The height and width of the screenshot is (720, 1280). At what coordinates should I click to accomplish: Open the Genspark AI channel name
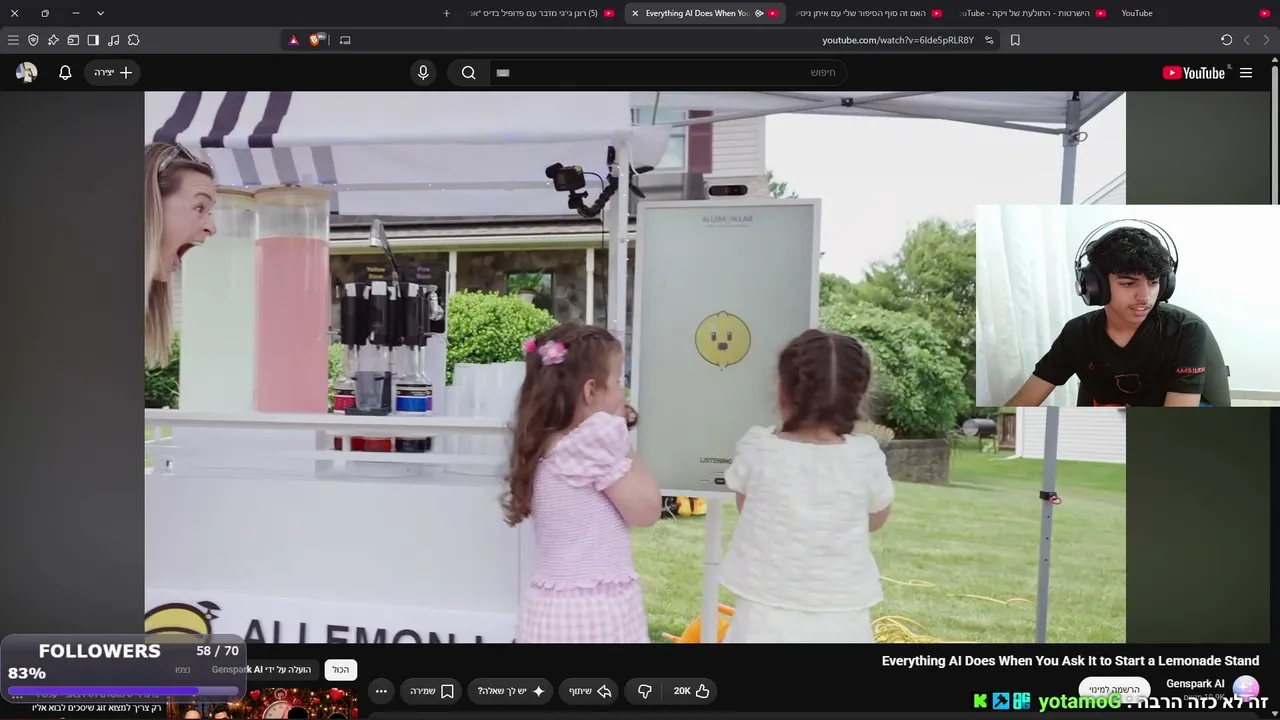coord(1195,684)
